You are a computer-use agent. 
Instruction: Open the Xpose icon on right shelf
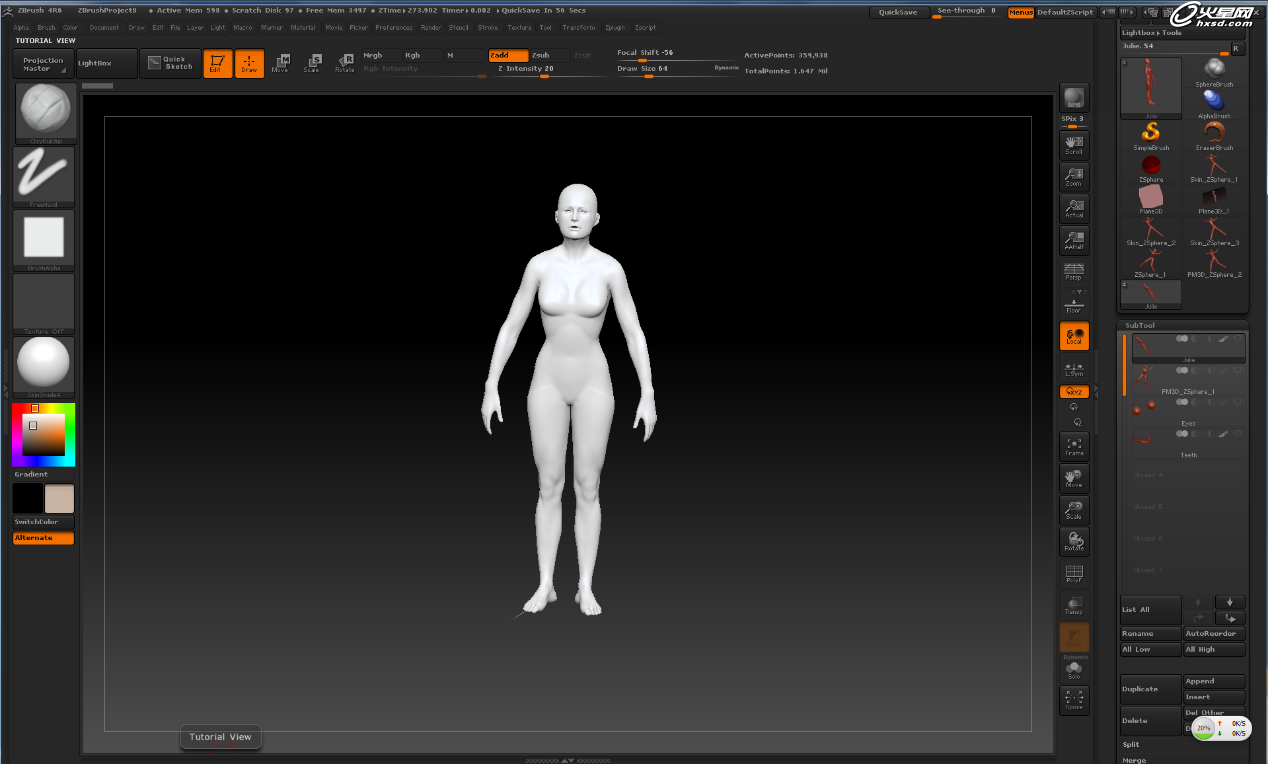pos(1074,700)
